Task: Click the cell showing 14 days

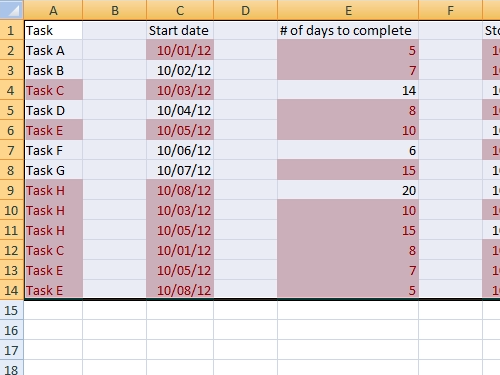Action: [348, 90]
